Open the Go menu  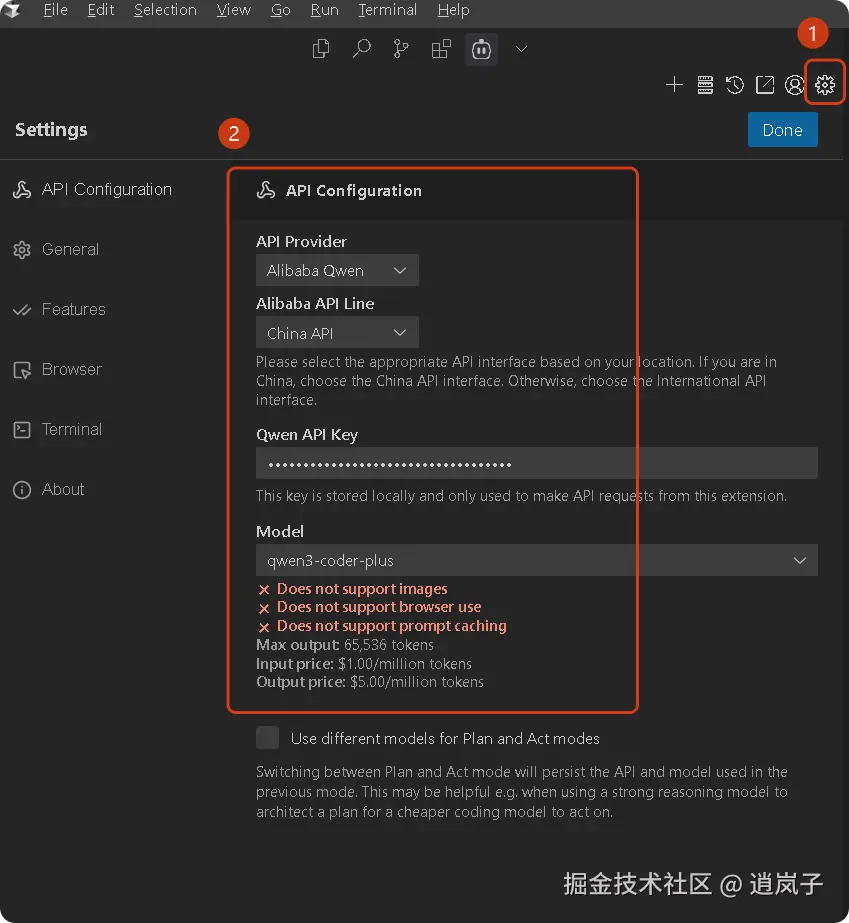[x=281, y=10]
